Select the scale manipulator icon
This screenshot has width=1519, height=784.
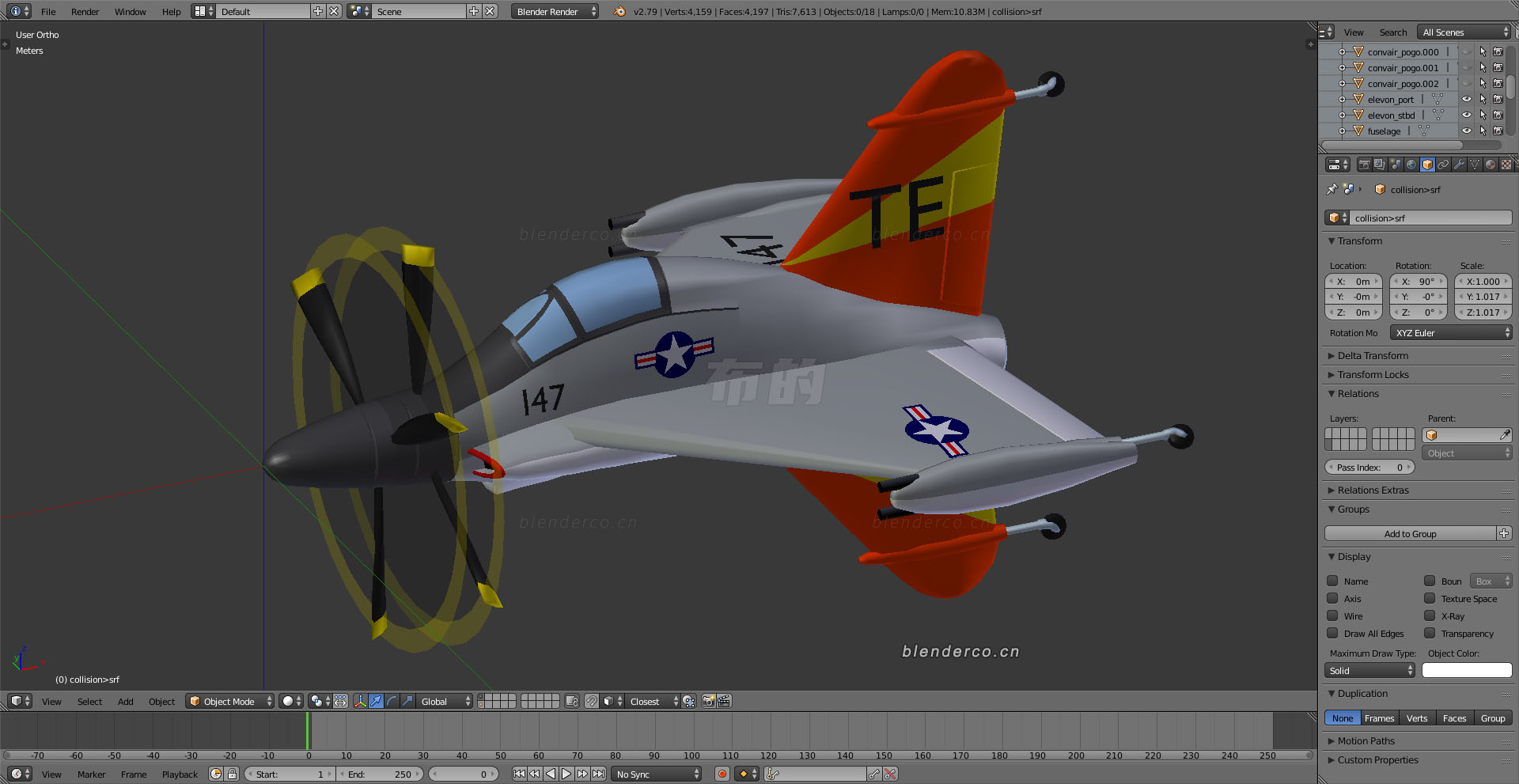[407, 701]
